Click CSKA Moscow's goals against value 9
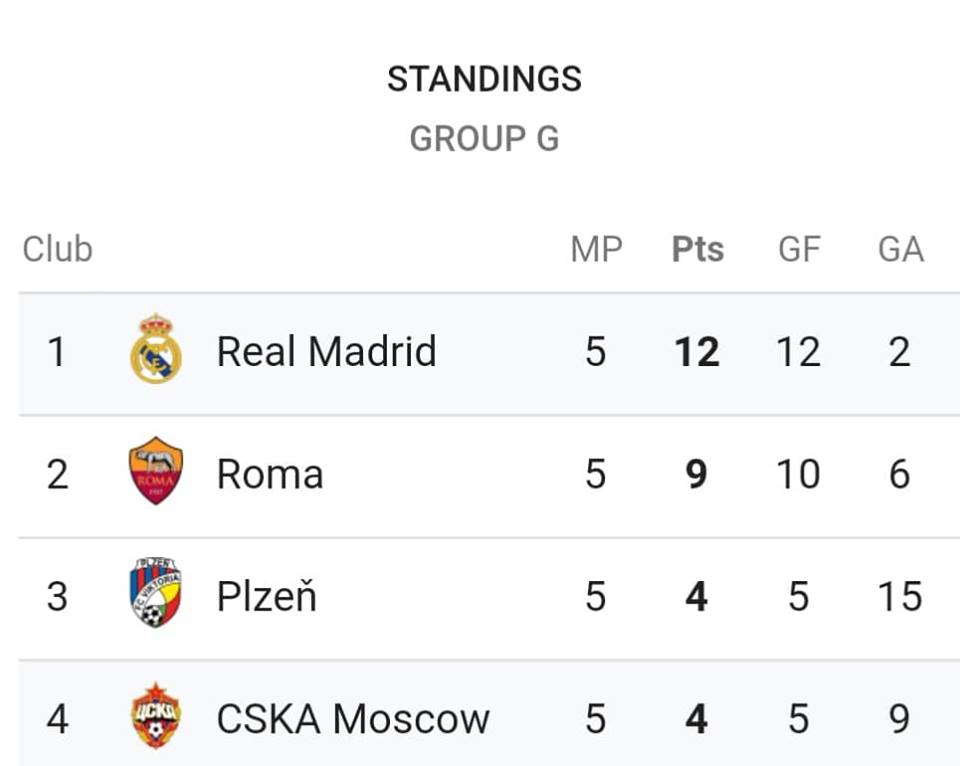This screenshot has width=960, height=766. click(899, 719)
